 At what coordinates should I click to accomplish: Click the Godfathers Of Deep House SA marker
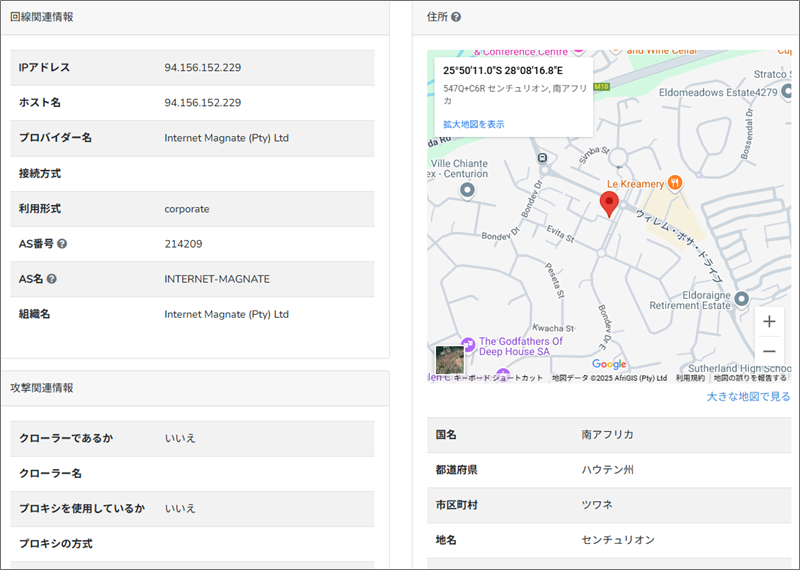(468, 344)
